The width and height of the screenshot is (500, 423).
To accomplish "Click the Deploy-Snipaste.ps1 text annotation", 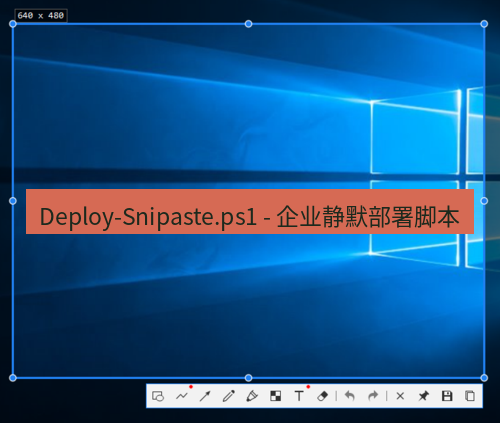I will tap(250, 212).
